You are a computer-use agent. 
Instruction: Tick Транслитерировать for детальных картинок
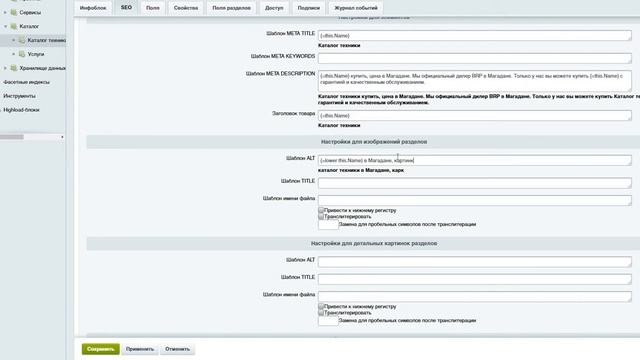click(321, 313)
